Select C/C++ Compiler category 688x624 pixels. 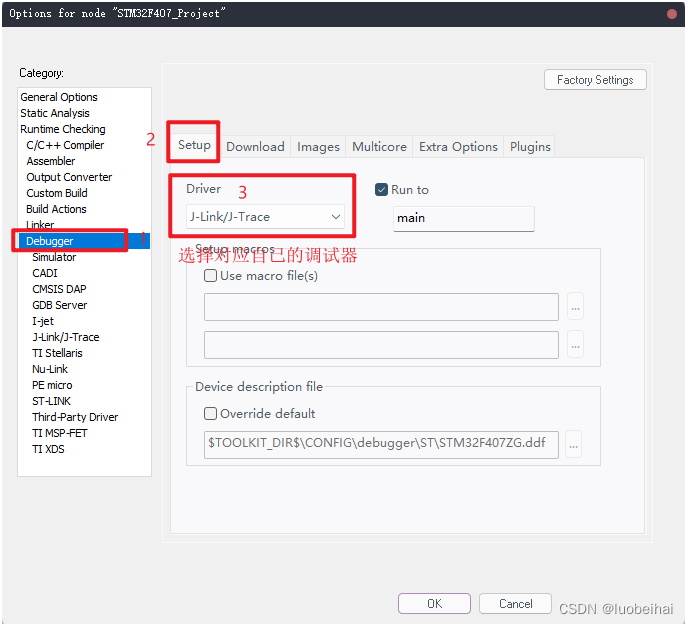(x=65, y=145)
